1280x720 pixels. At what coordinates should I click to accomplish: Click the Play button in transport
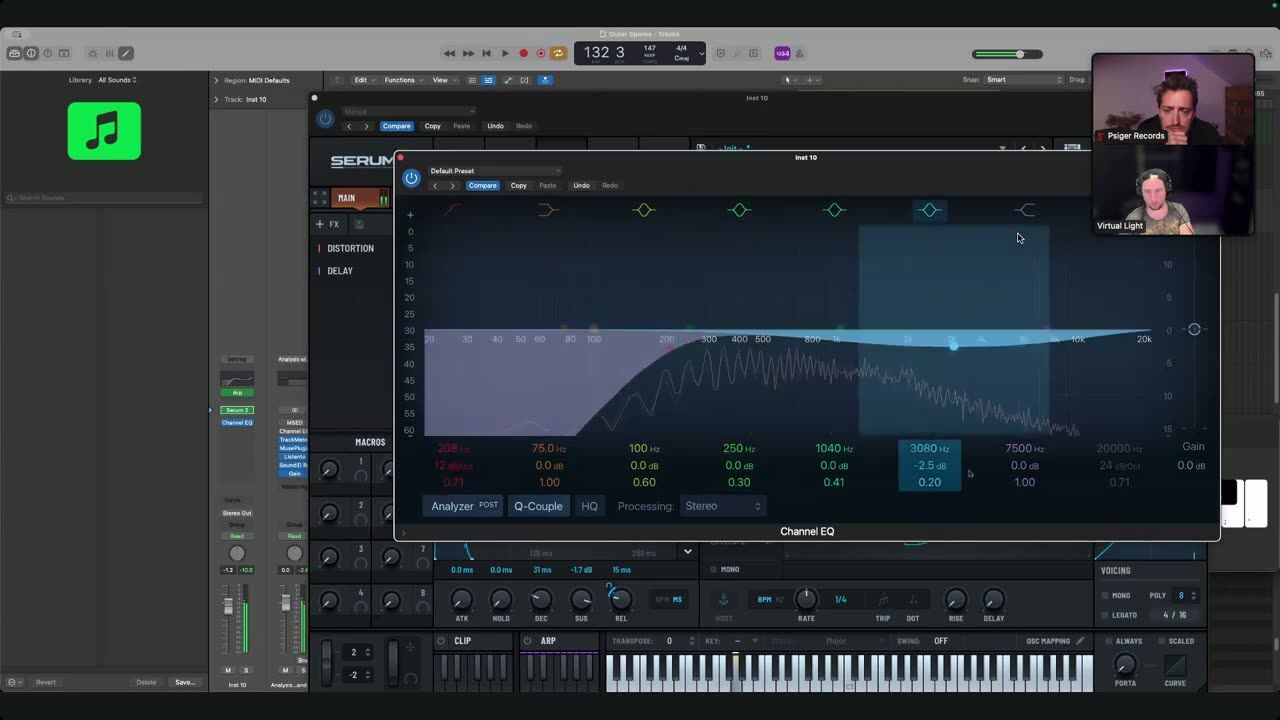505,53
